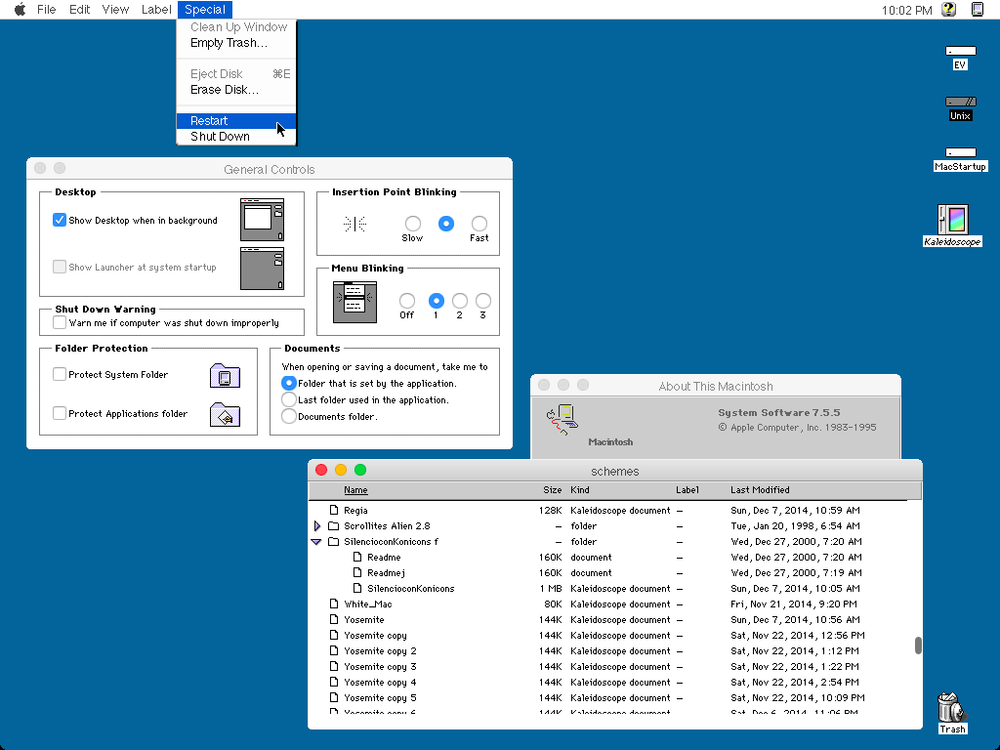The height and width of the screenshot is (750, 1000).
Task: Click the menu bar clock showing 10:02 PM
Action: tap(907, 10)
